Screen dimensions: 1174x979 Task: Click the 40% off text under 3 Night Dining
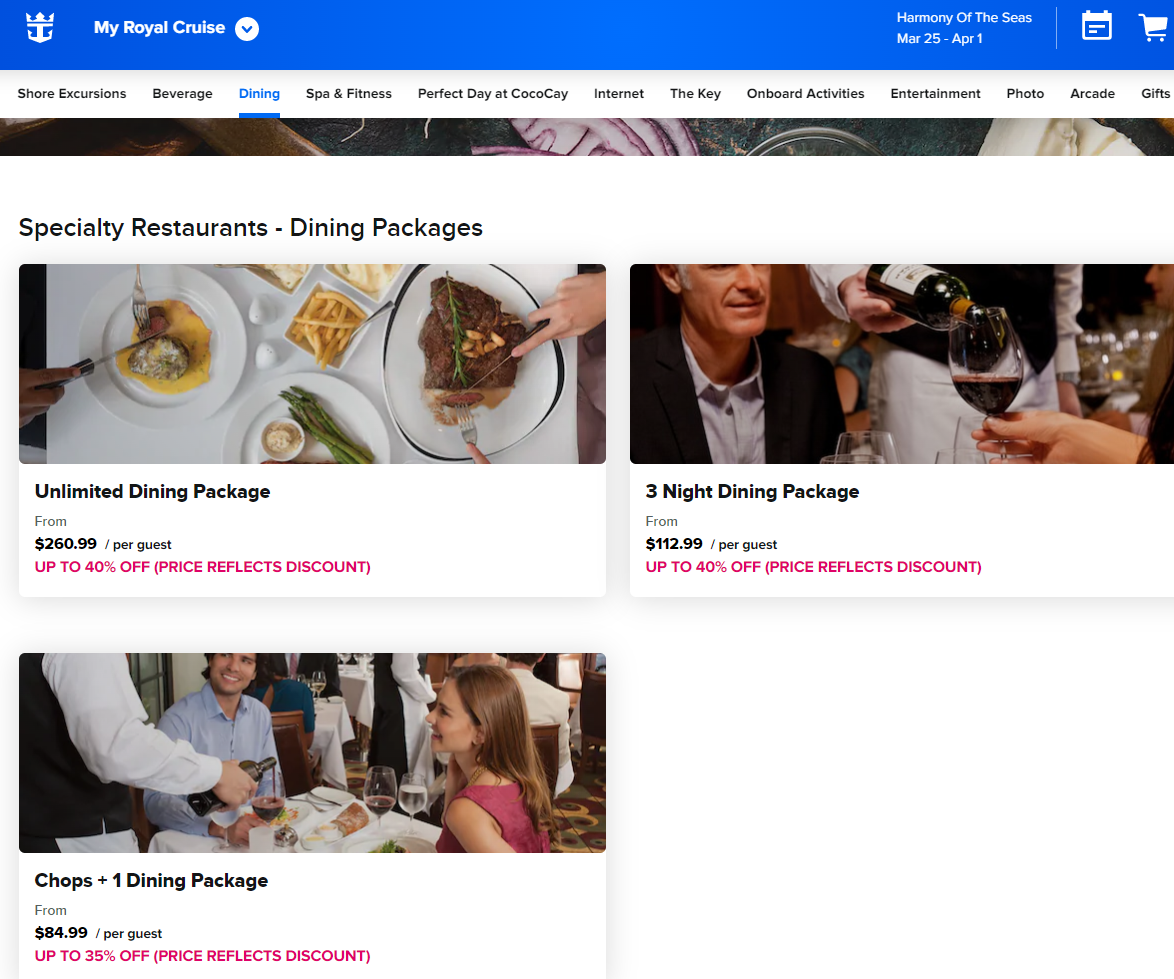(x=813, y=567)
